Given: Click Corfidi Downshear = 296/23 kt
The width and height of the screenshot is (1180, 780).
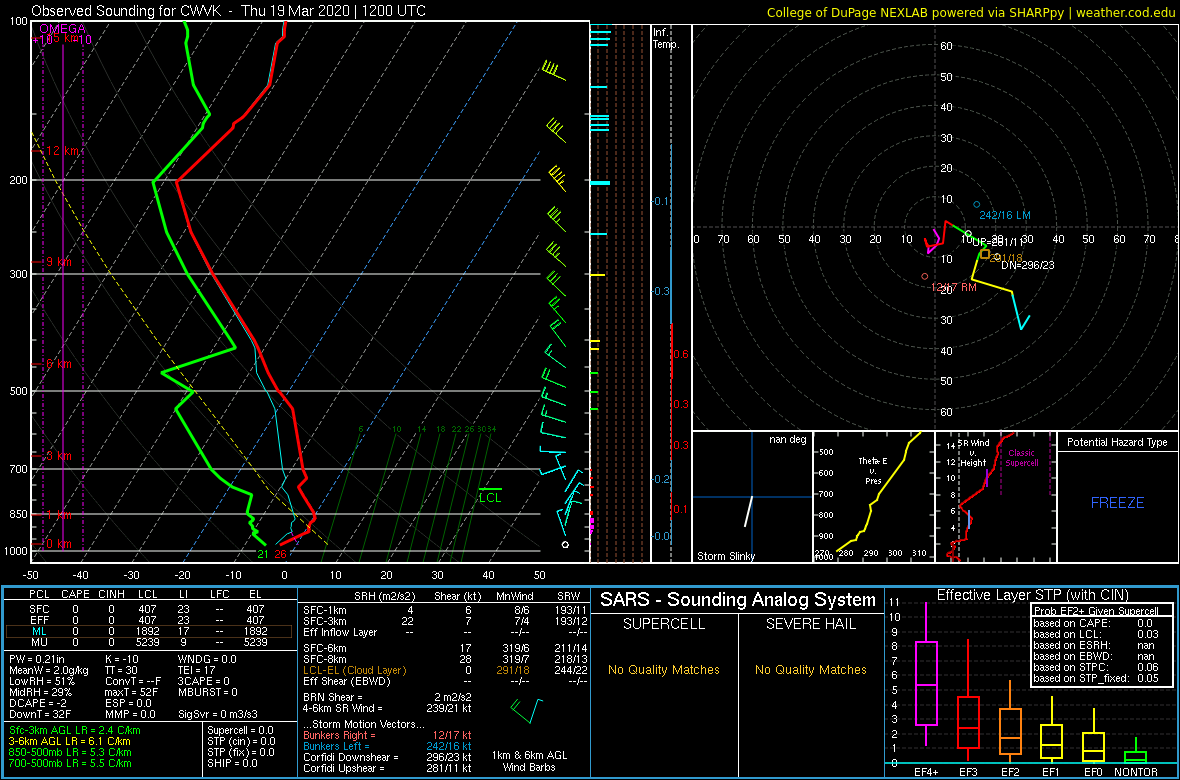Looking at the screenshot, I should coord(387,757).
